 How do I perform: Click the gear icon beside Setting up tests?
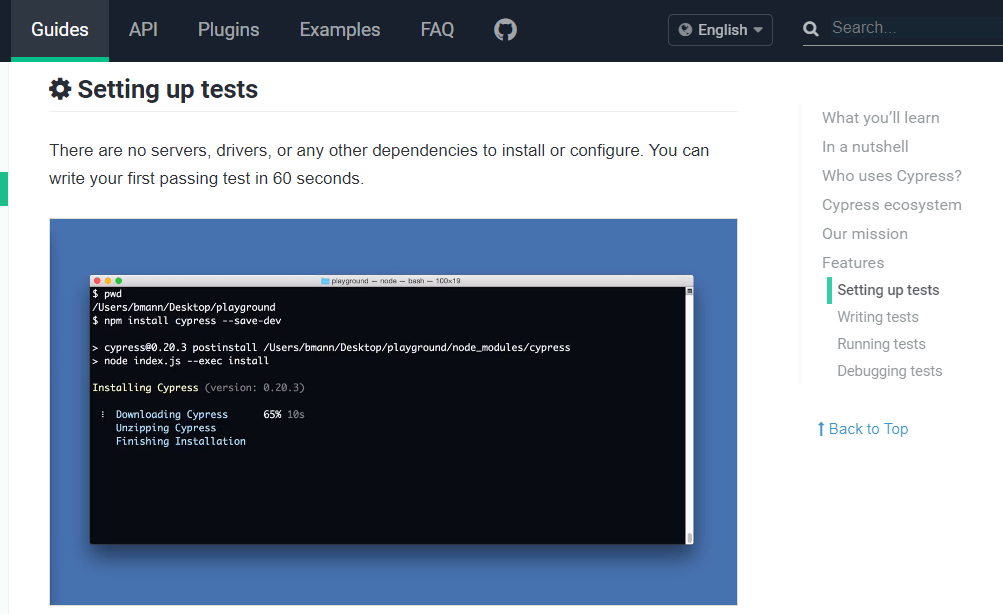pos(61,89)
